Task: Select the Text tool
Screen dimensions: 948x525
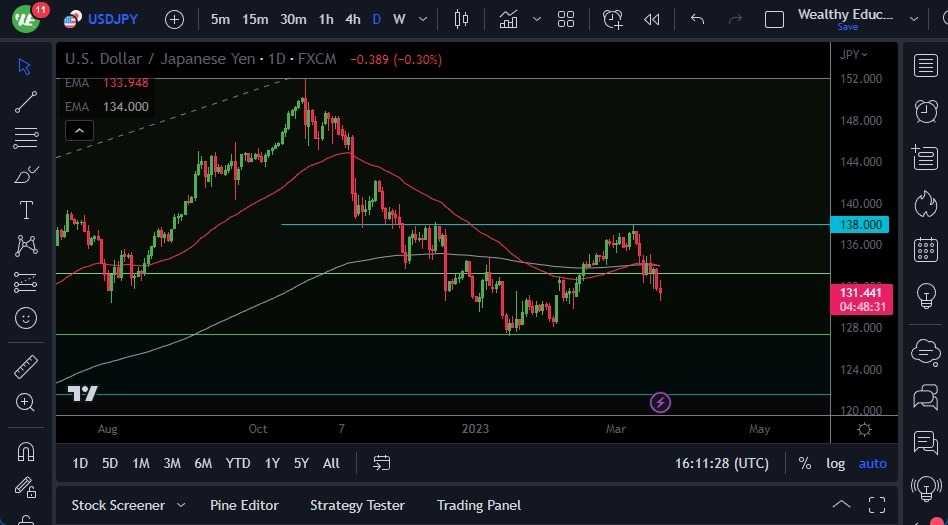Action: pyautogui.click(x=26, y=210)
